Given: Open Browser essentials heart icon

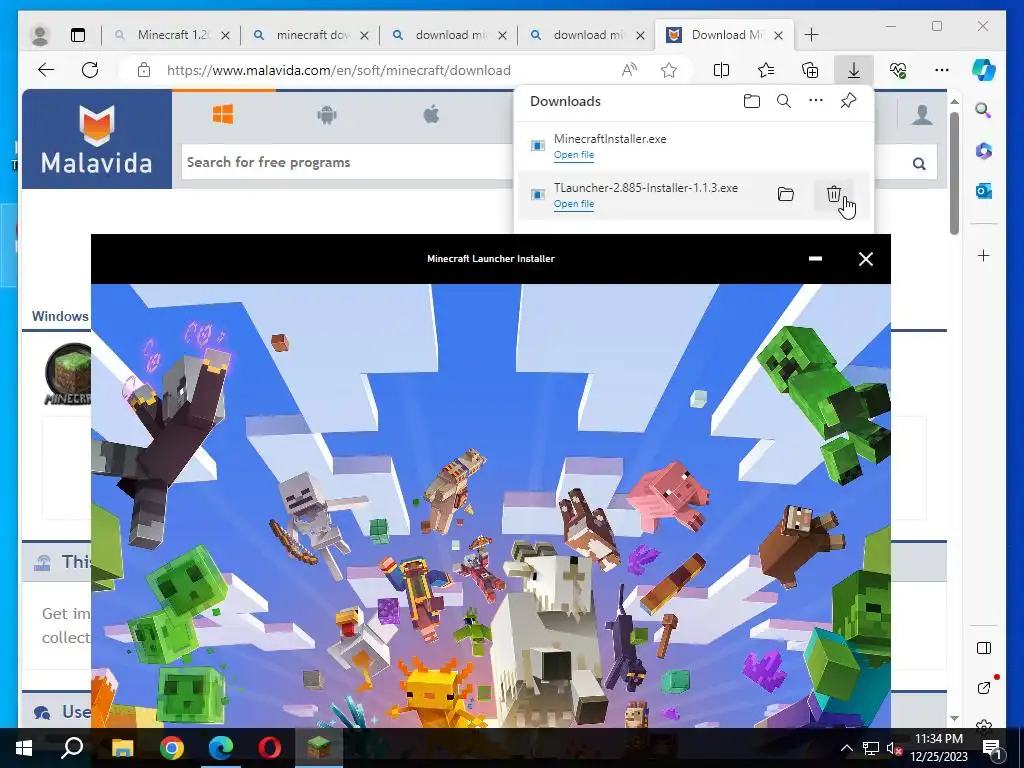Looking at the screenshot, I should click(x=898, y=70).
